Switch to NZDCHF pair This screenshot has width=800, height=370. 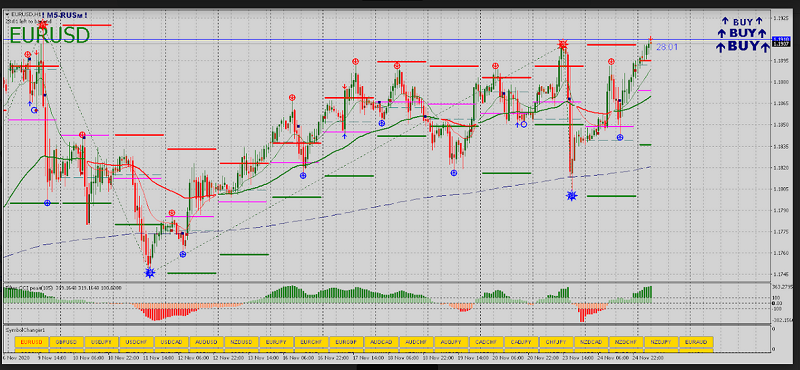626,341
